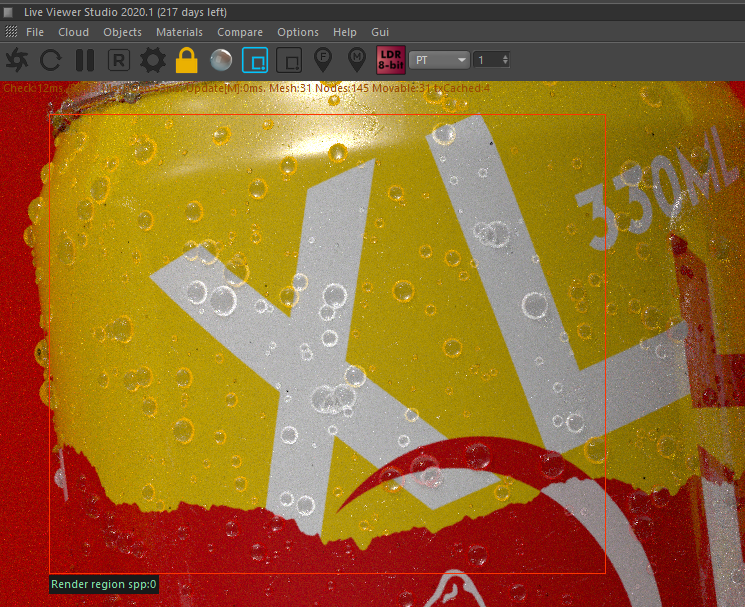Viewport: 745px width, 607px height.
Task: Increase the value in the number spinner
Action: point(505,57)
